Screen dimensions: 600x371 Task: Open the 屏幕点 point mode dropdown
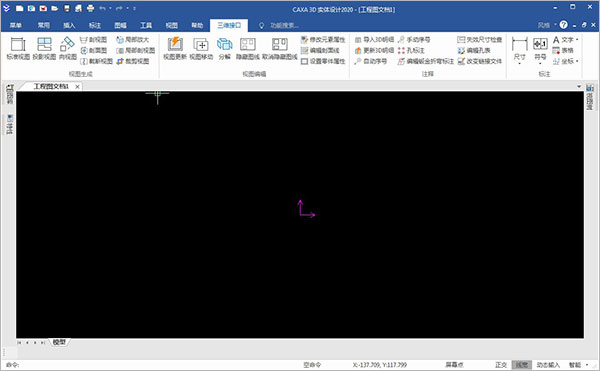[x=454, y=365]
